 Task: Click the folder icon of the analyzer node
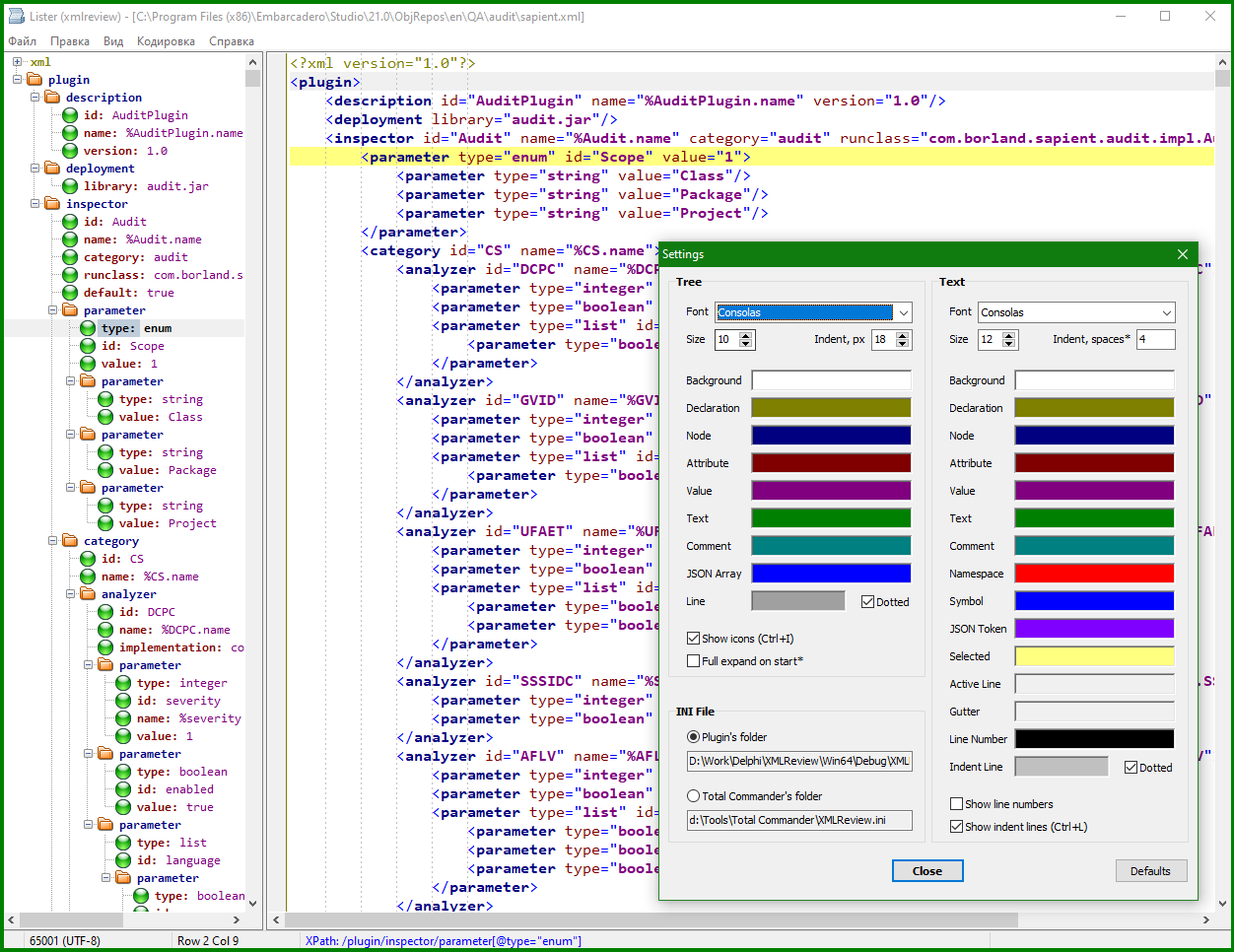tap(88, 594)
